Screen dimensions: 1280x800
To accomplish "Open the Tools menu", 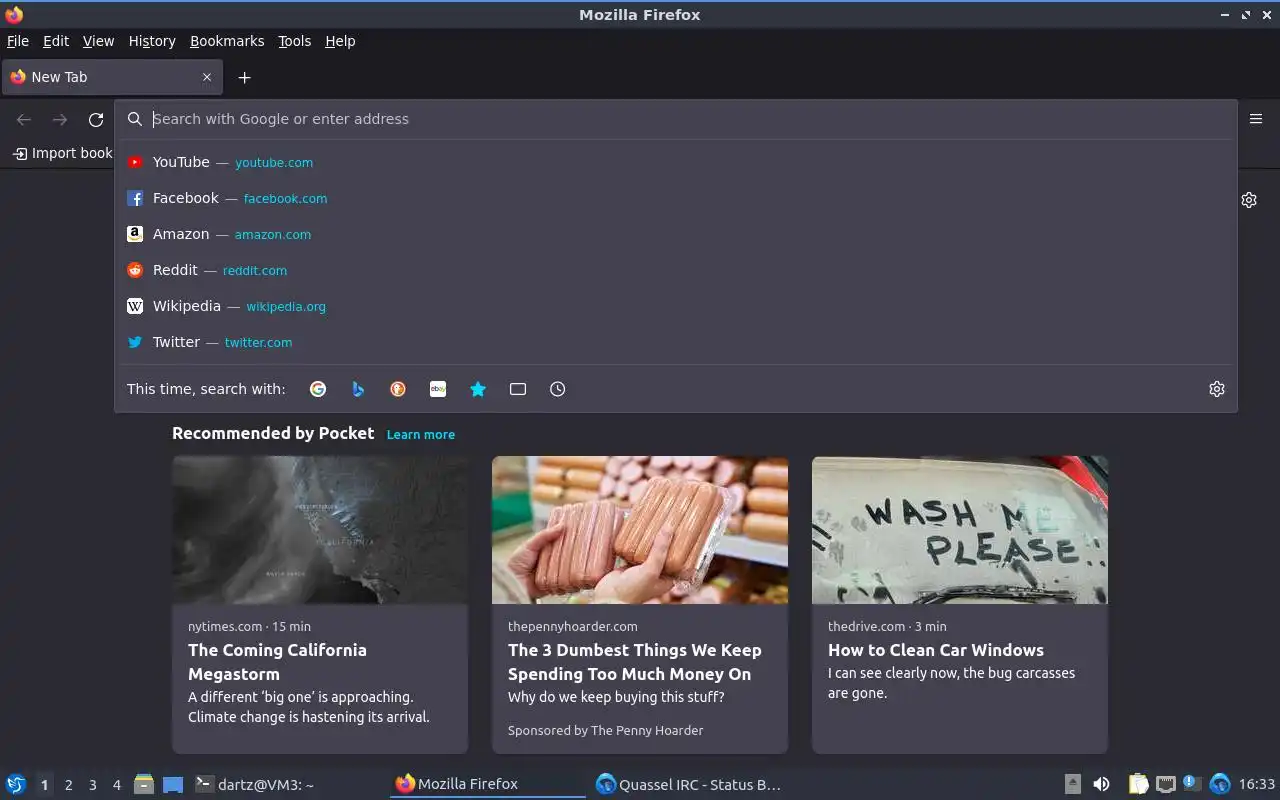I will coord(295,41).
